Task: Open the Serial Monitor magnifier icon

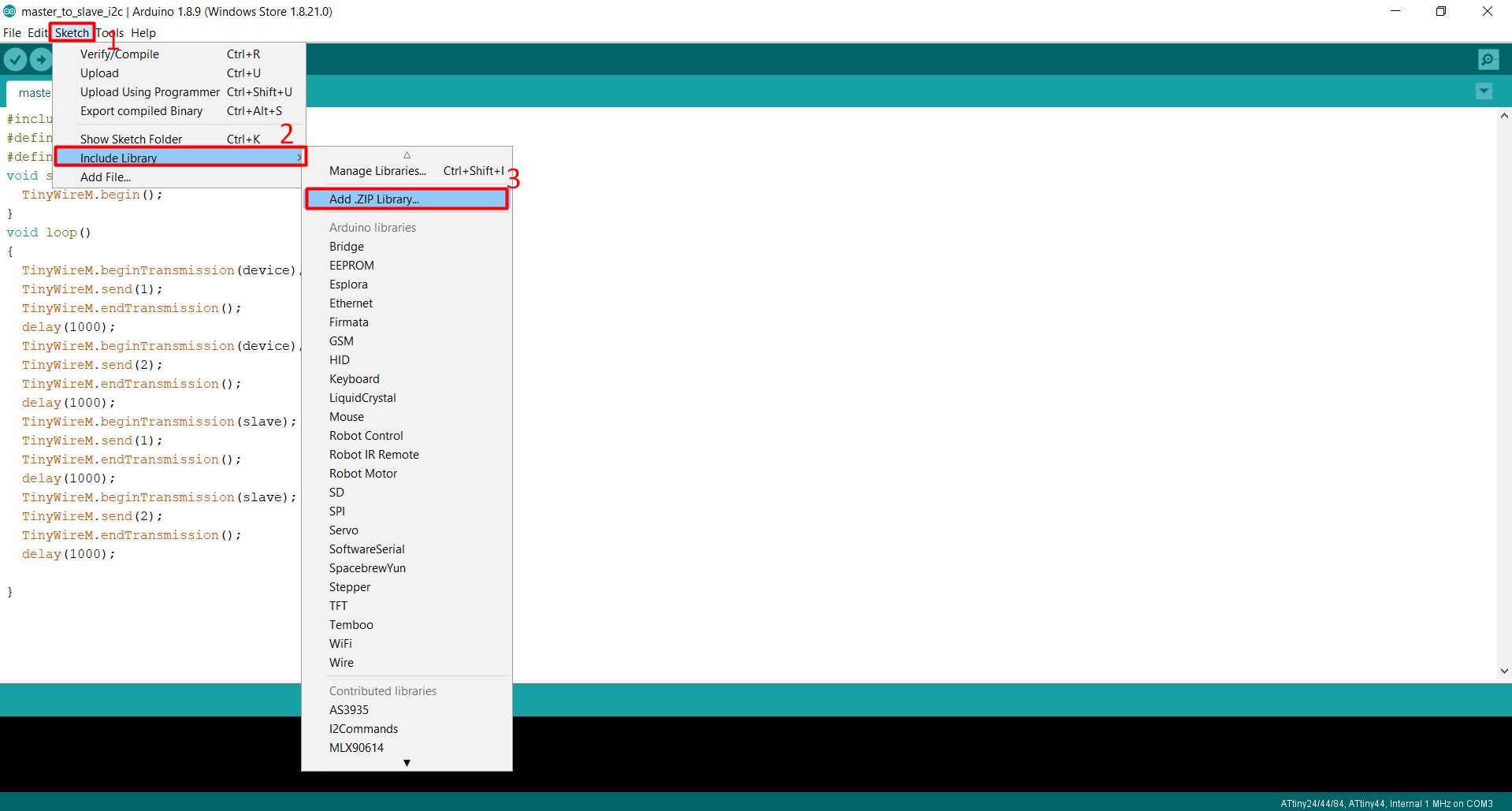Action: coord(1488,59)
